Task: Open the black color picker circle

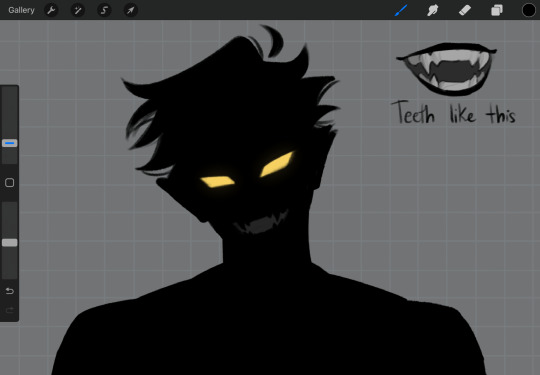Action: tap(528, 10)
